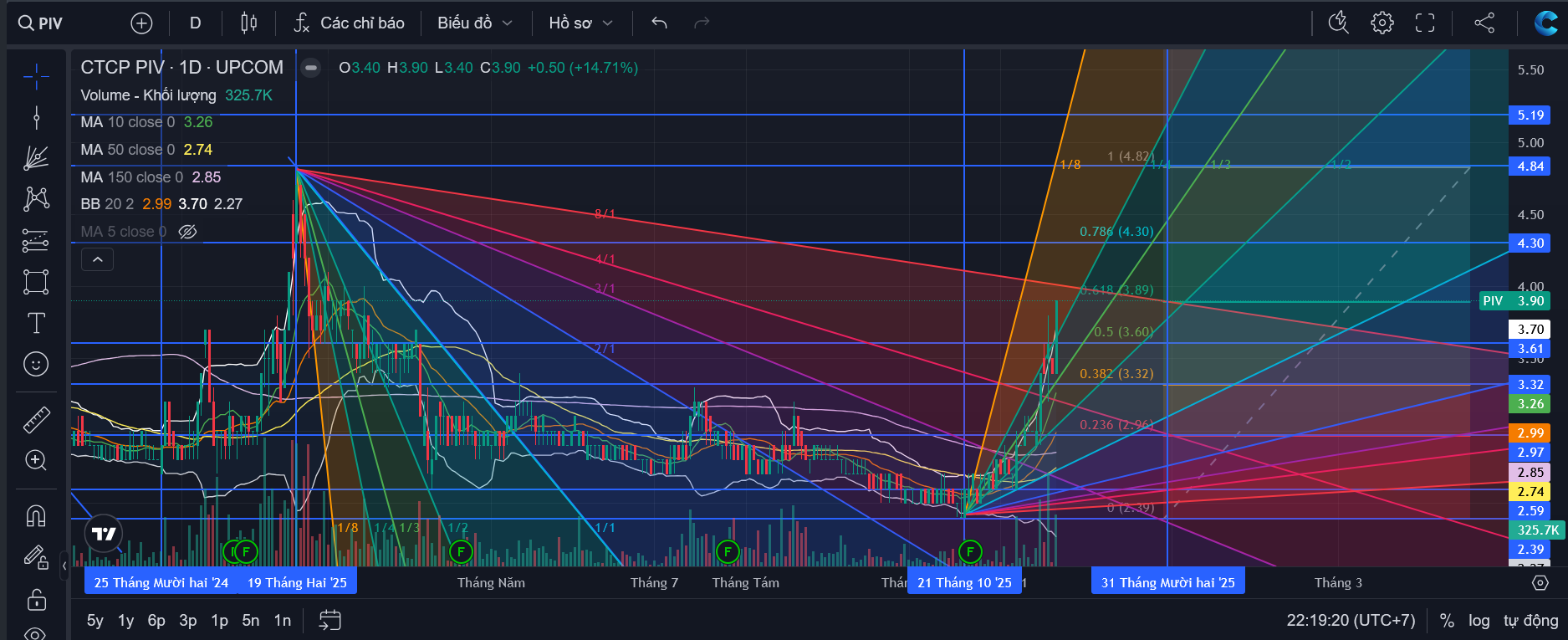Click the 31 Tháng Mười hai '25 date label

click(1167, 582)
